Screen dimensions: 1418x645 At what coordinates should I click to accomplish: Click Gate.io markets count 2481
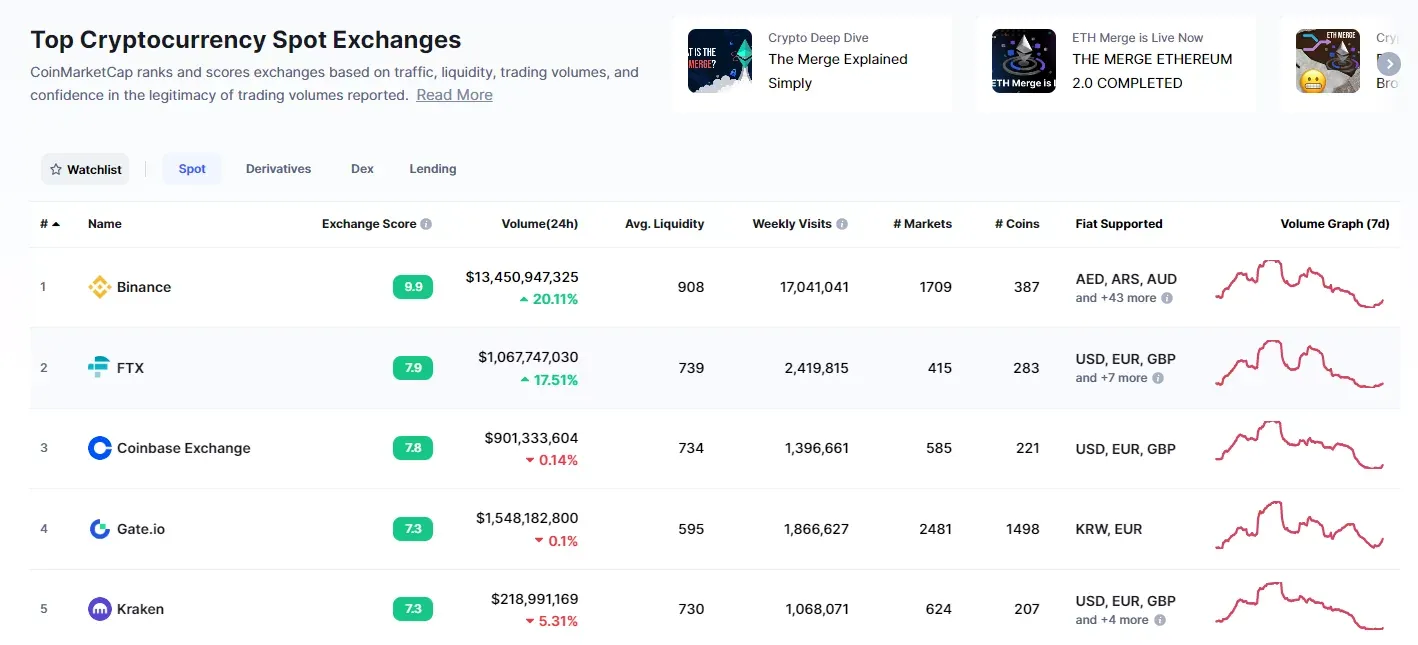935,529
